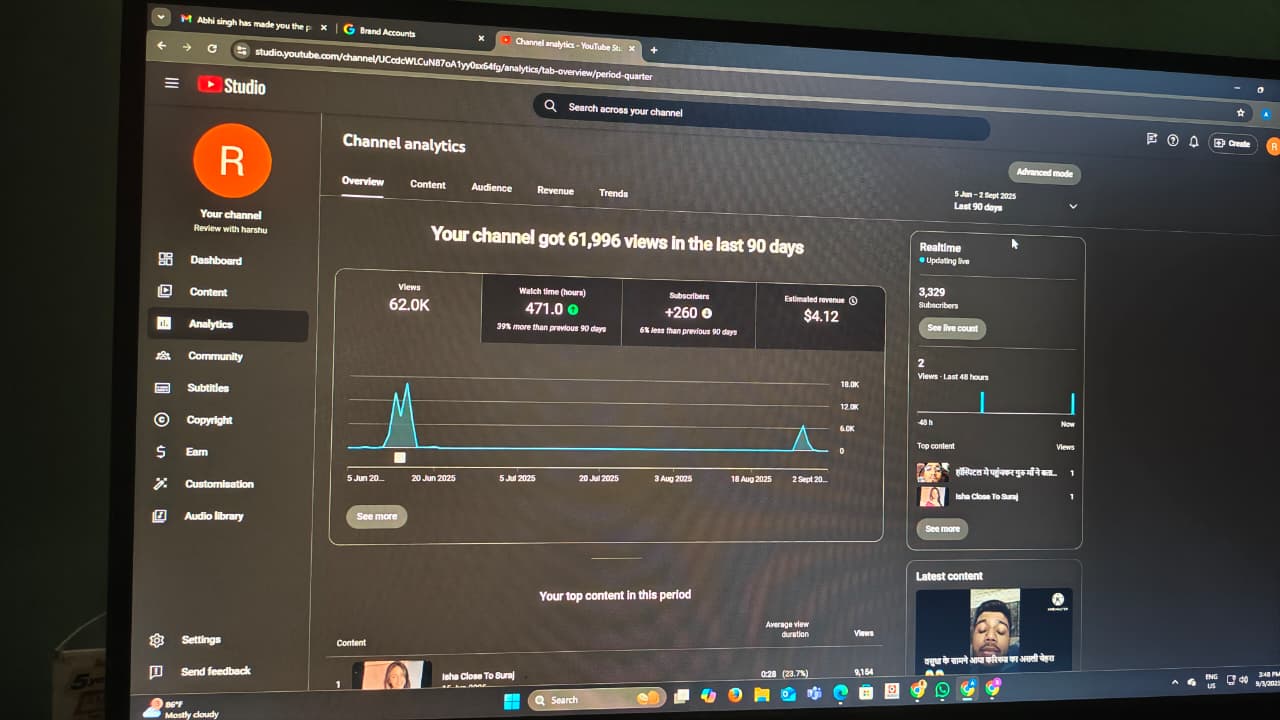Click the Advanced mode button
This screenshot has width=1280, height=720.
coord(1044,173)
